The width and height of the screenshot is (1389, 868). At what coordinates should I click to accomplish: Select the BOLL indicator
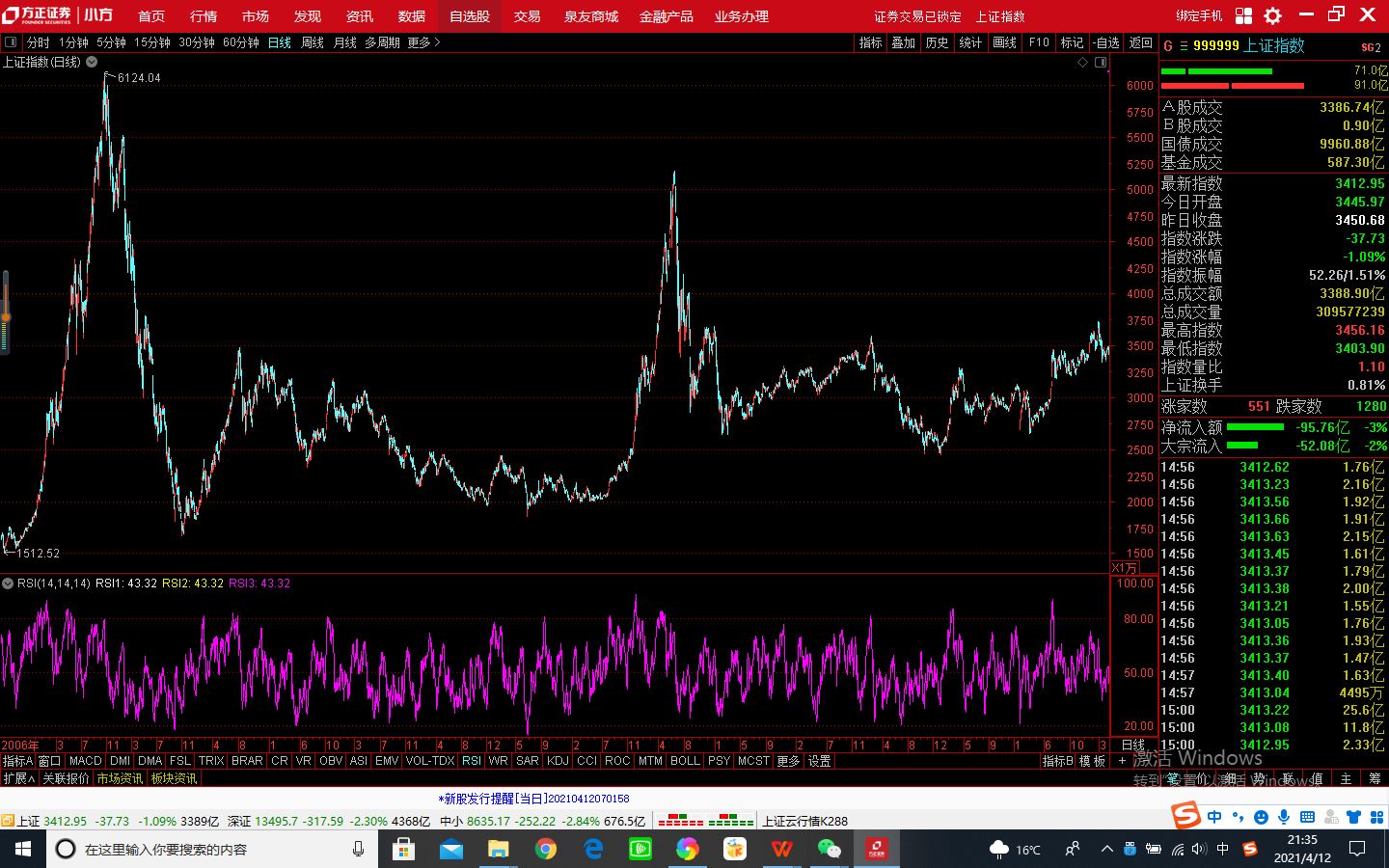pyautogui.click(x=685, y=761)
